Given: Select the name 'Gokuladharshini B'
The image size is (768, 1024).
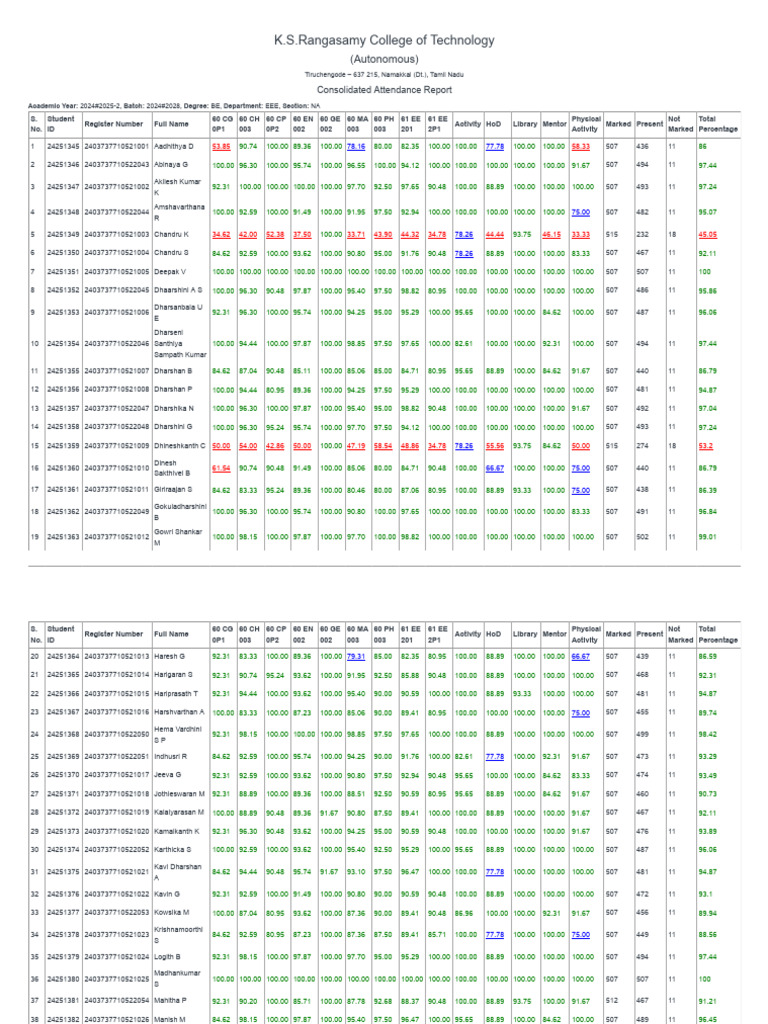Looking at the screenshot, I should 180,512.
